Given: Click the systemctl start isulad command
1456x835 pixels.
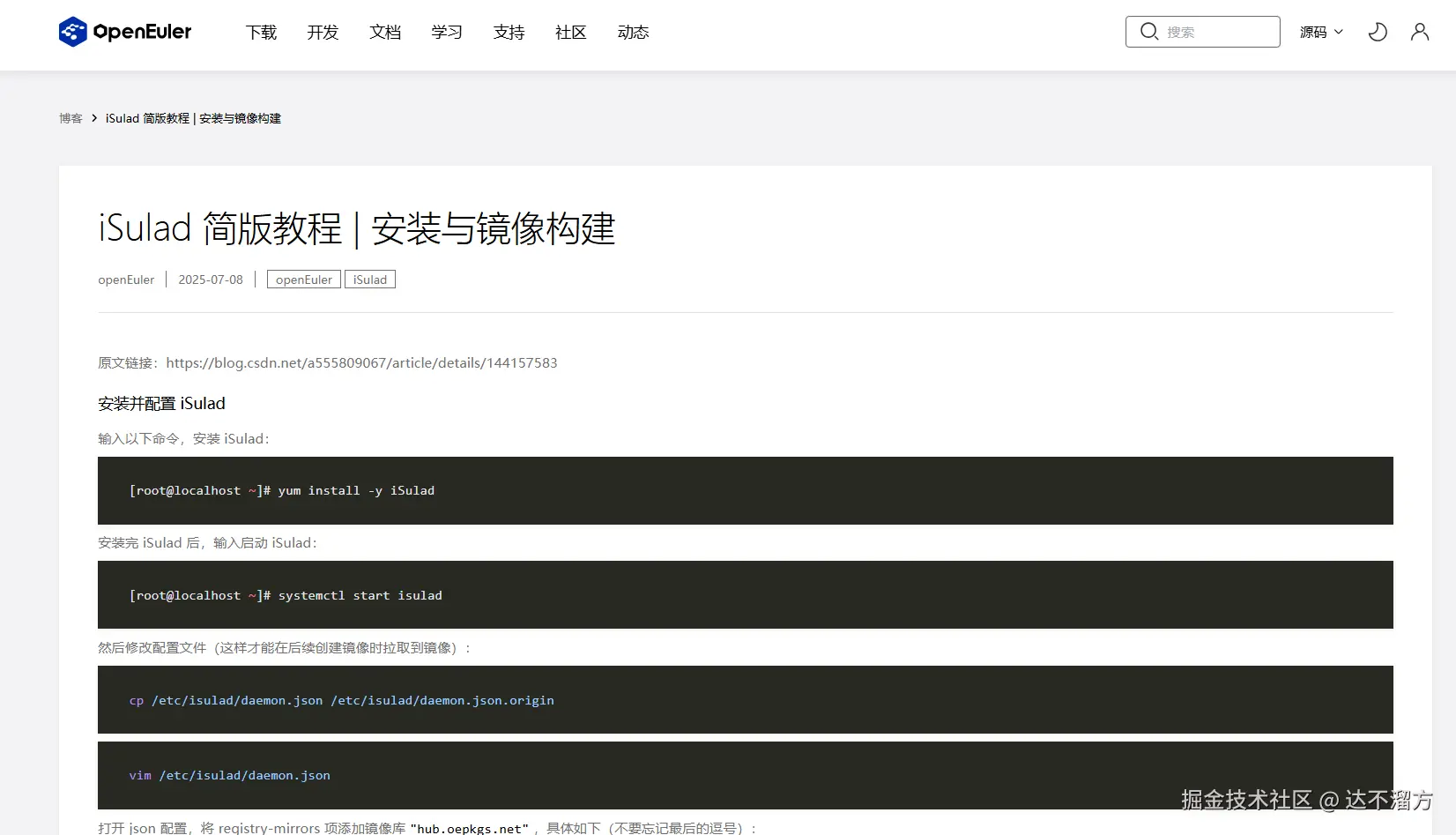Looking at the screenshot, I should (x=360, y=595).
